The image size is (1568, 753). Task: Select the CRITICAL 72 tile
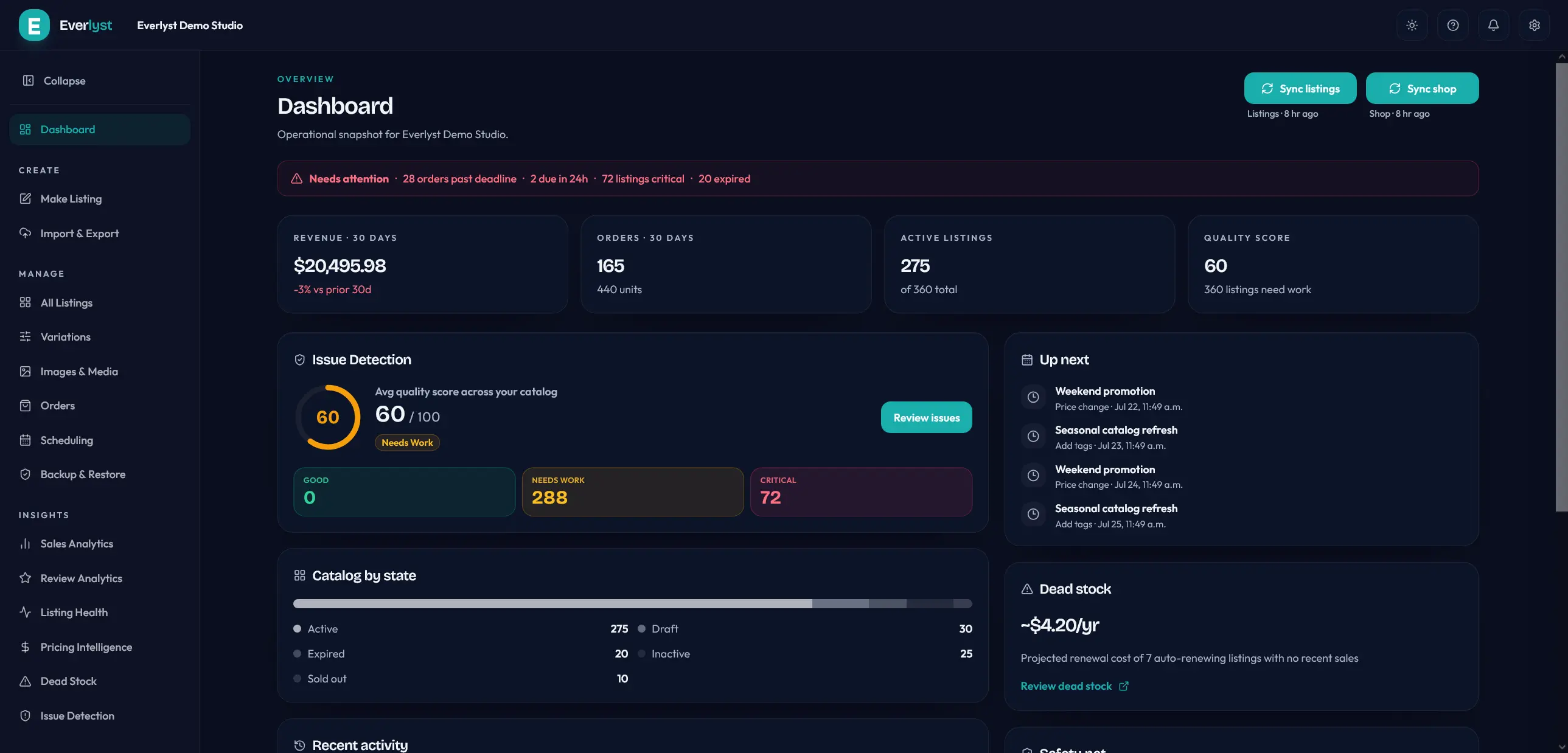click(x=861, y=492)
